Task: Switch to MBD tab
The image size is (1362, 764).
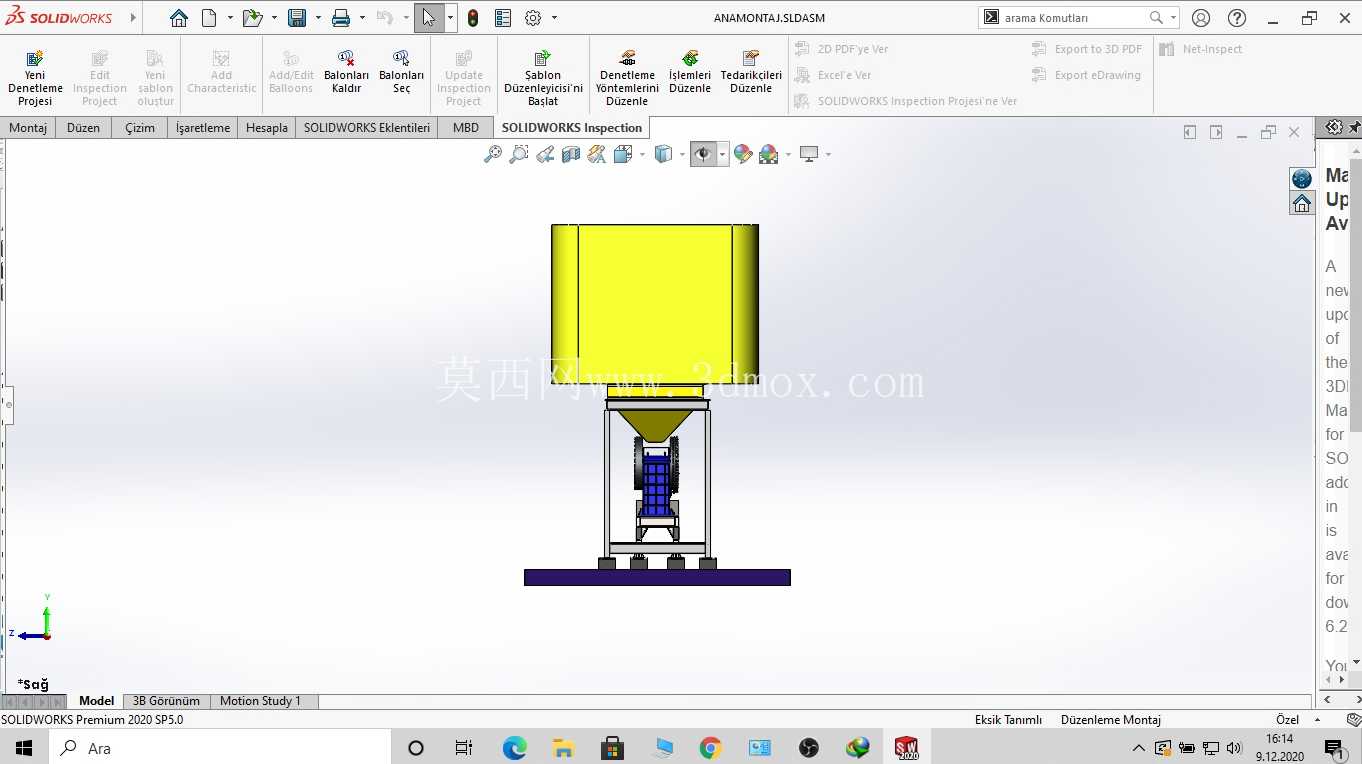Action: [x=466, y=128]
